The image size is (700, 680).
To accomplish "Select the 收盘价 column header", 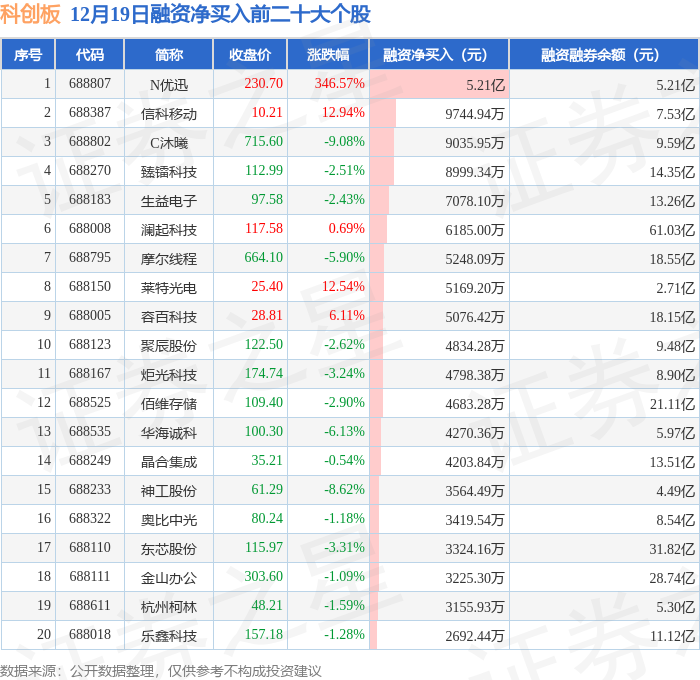I will (250, 54).
